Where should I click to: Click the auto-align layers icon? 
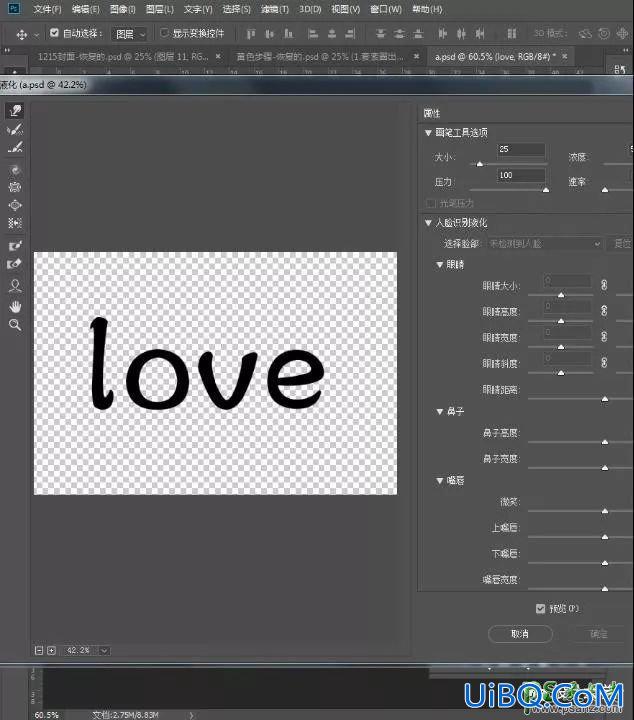pyautogui.click(x=511, y=34)
